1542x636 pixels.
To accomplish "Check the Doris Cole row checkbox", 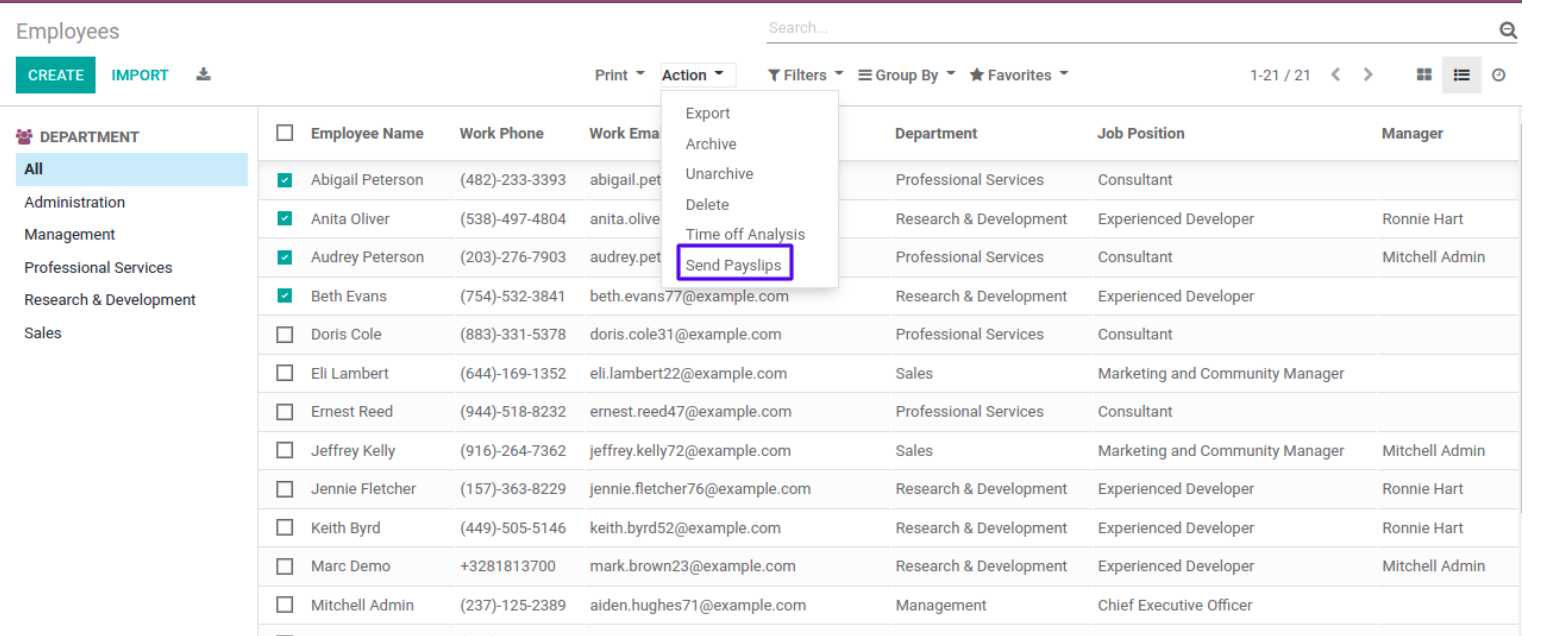I will (x=285, y=334).
